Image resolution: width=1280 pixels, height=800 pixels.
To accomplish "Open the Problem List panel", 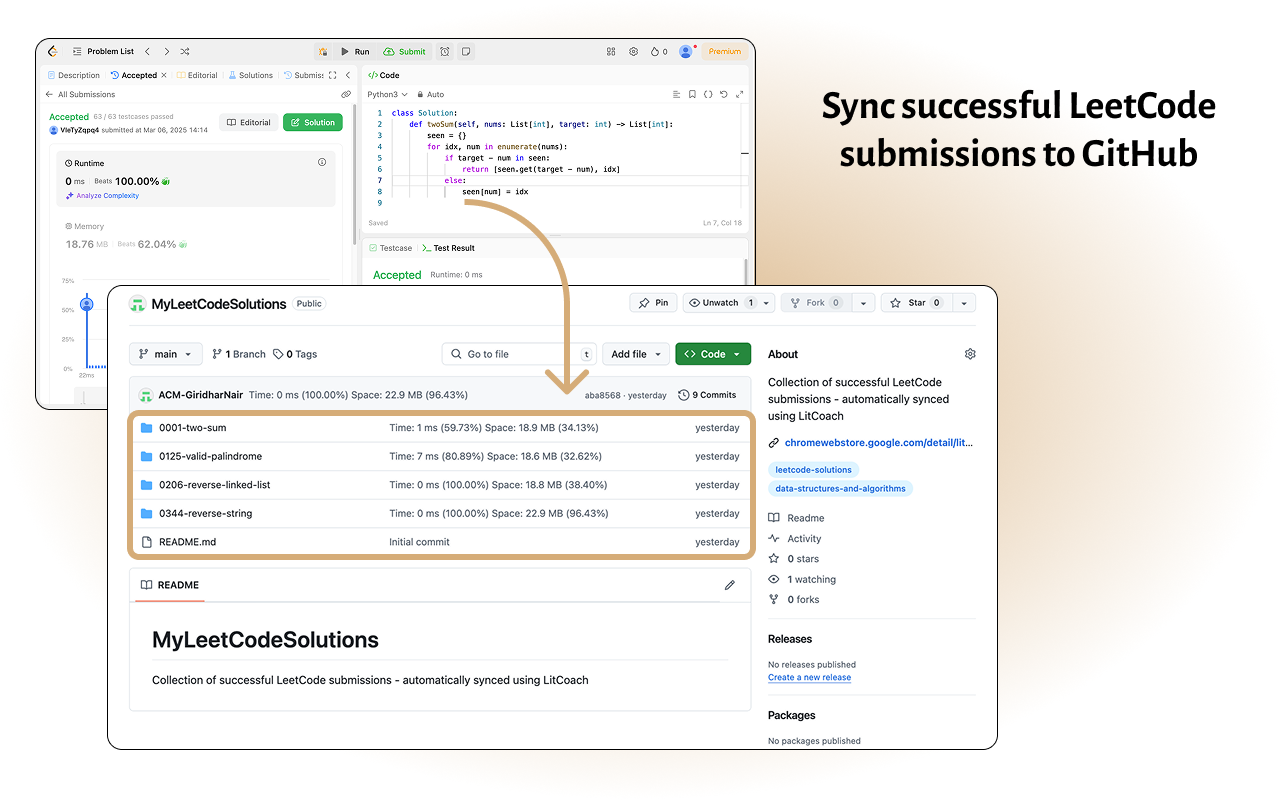I will tap(103, 52).
